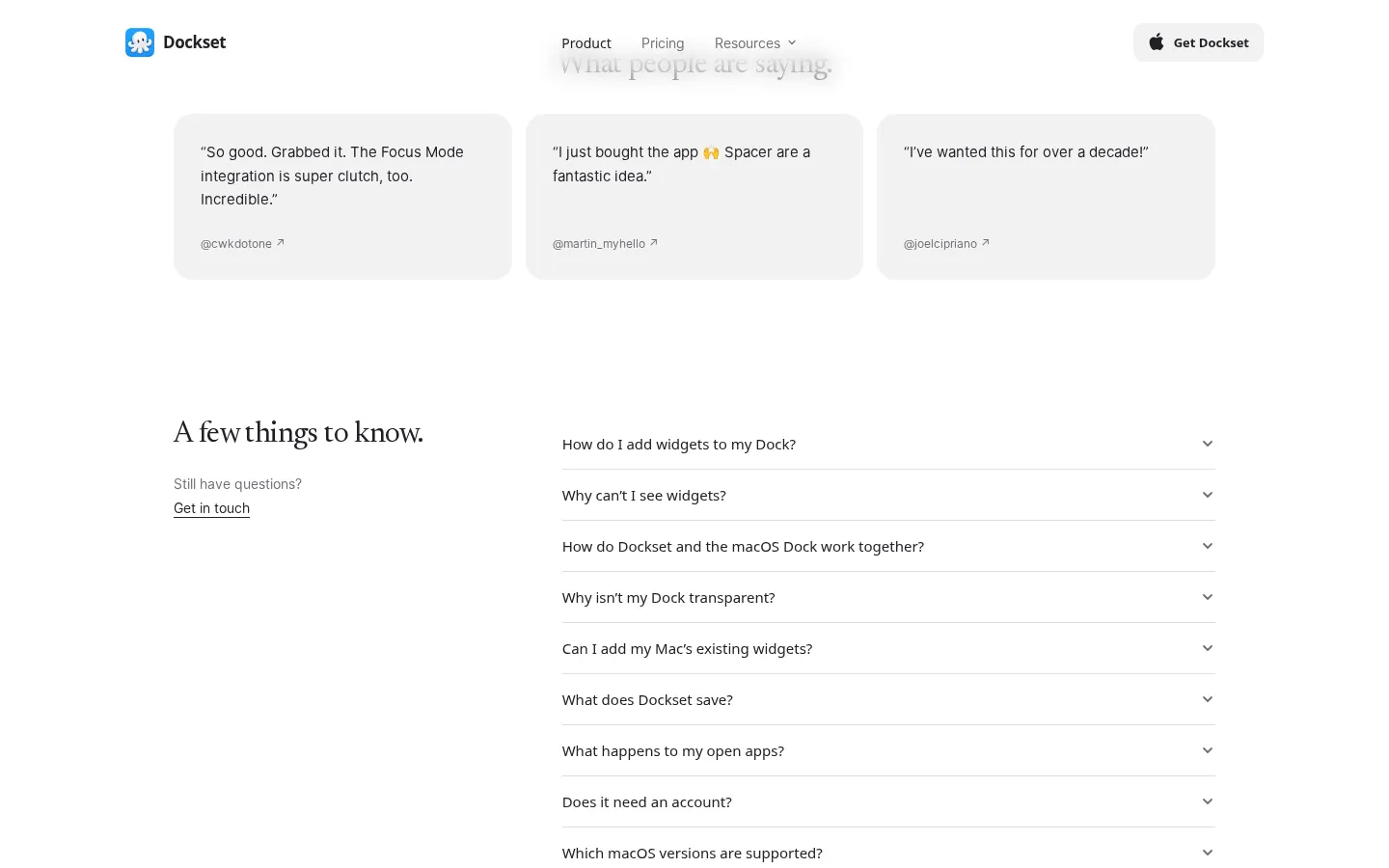Open the Resources dropdown chevron

[792, 43]
